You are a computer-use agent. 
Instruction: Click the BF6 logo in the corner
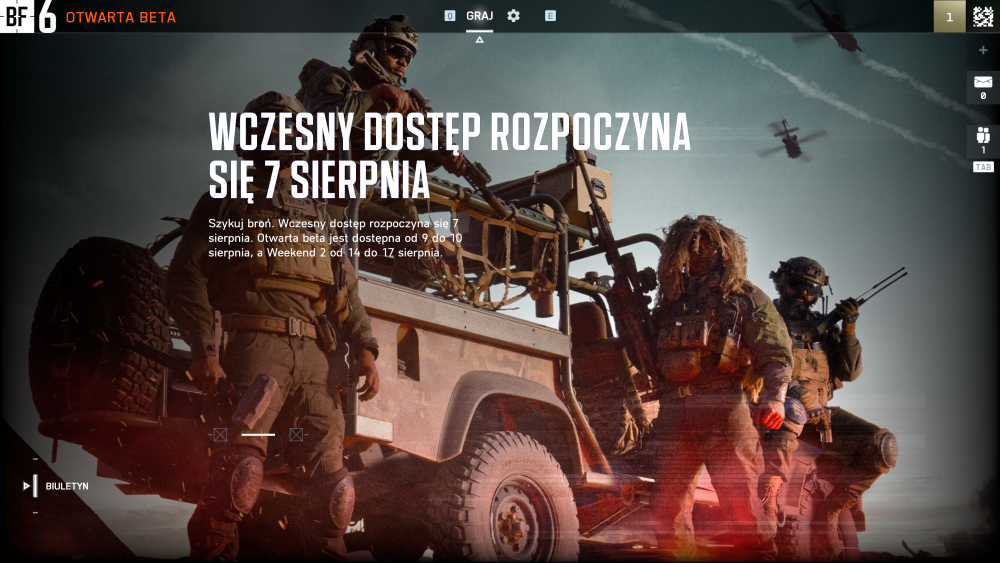(x=28, y=16)
